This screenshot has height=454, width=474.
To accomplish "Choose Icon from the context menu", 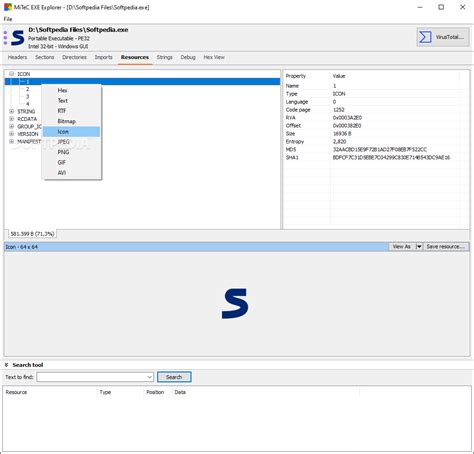I will (71, 132).
